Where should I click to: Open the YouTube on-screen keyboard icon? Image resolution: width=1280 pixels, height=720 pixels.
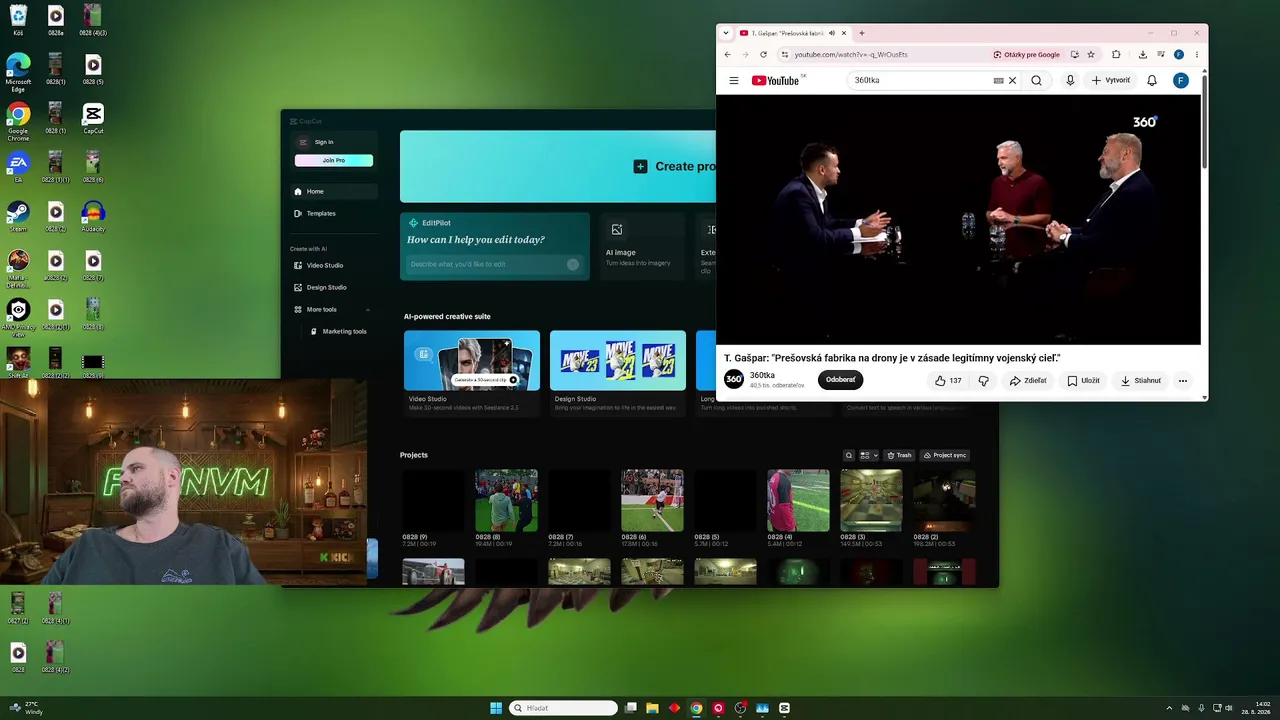(998, 80)
